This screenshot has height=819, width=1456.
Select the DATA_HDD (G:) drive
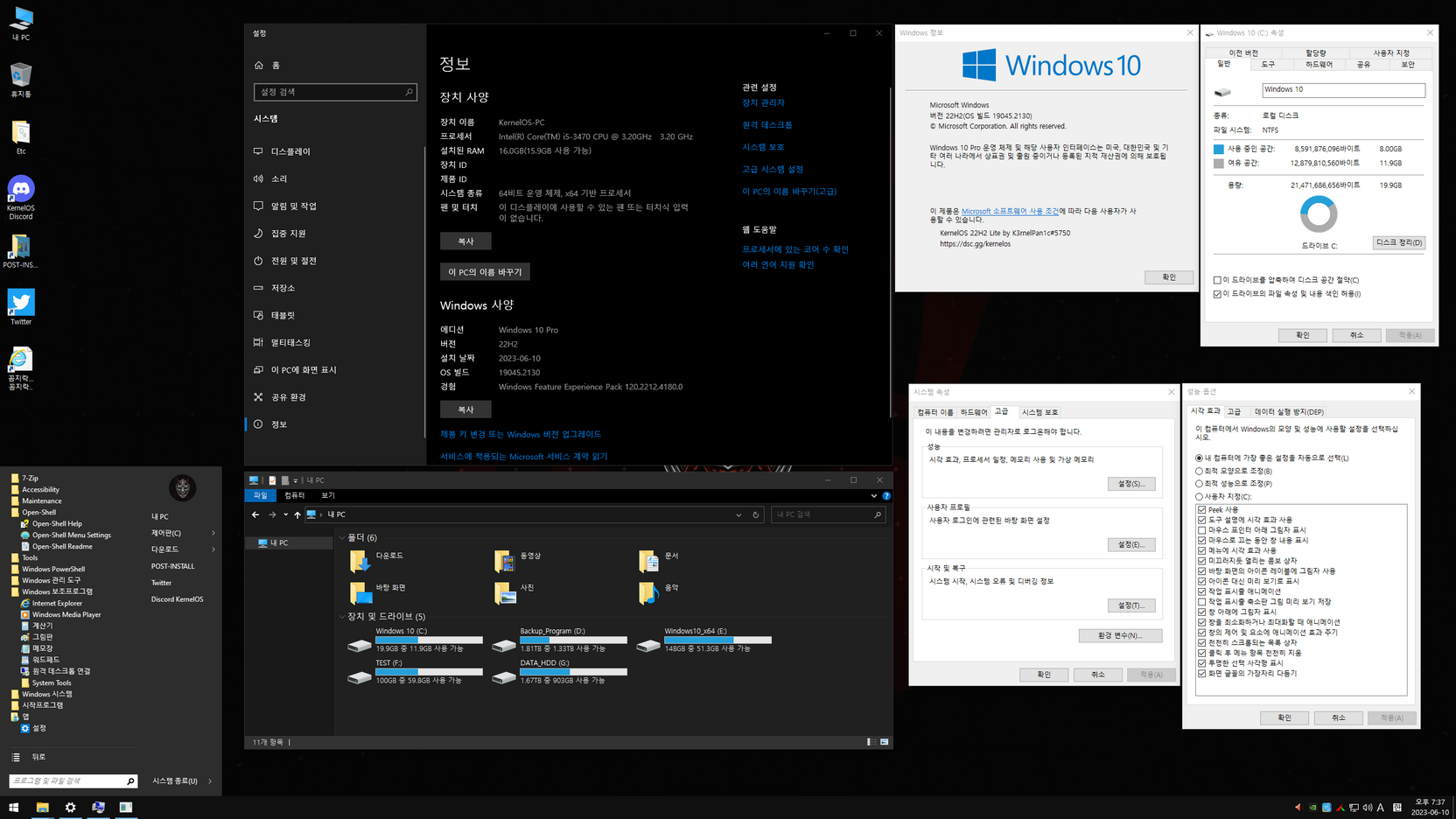(x=560, y=672)
